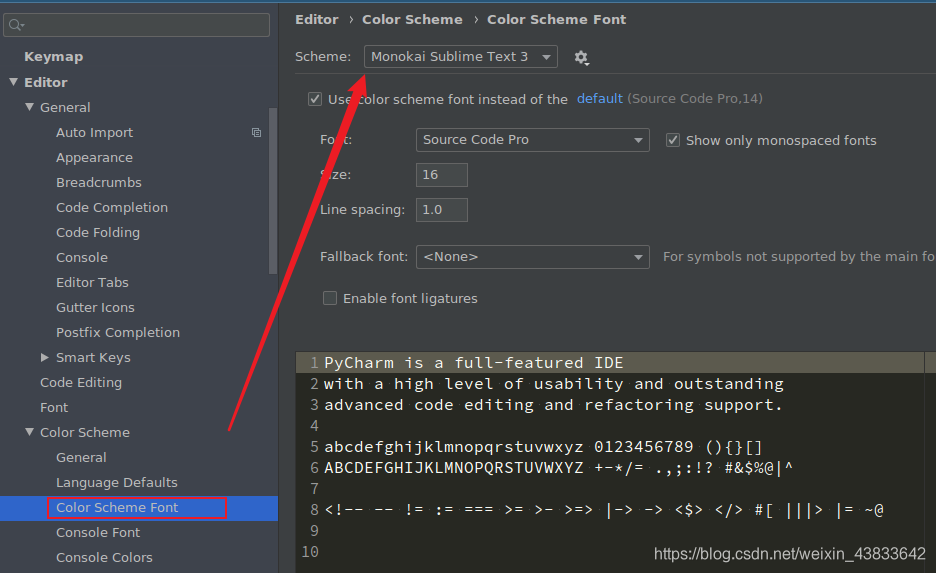Open Console Font settings page
This screenshot has height=573, width=936.
[x=98, y=532]
